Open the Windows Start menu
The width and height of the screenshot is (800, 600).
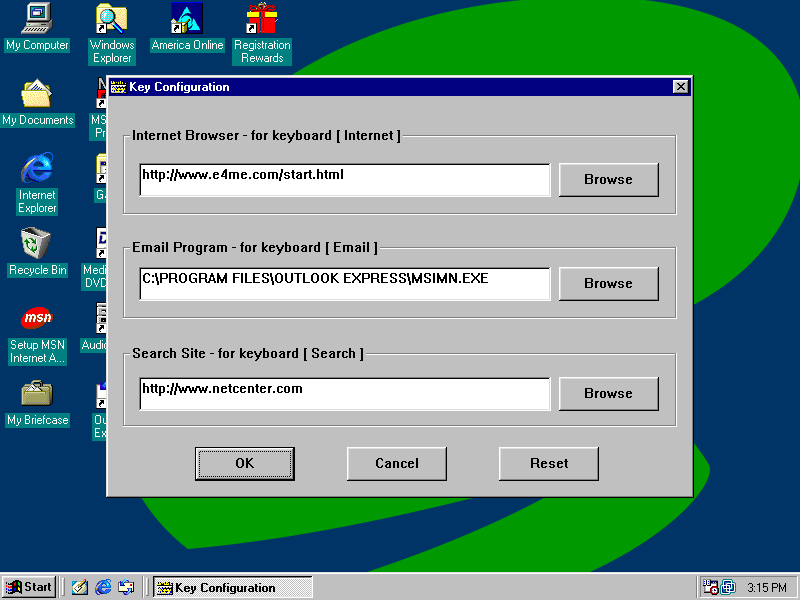(x=29, y=587)
